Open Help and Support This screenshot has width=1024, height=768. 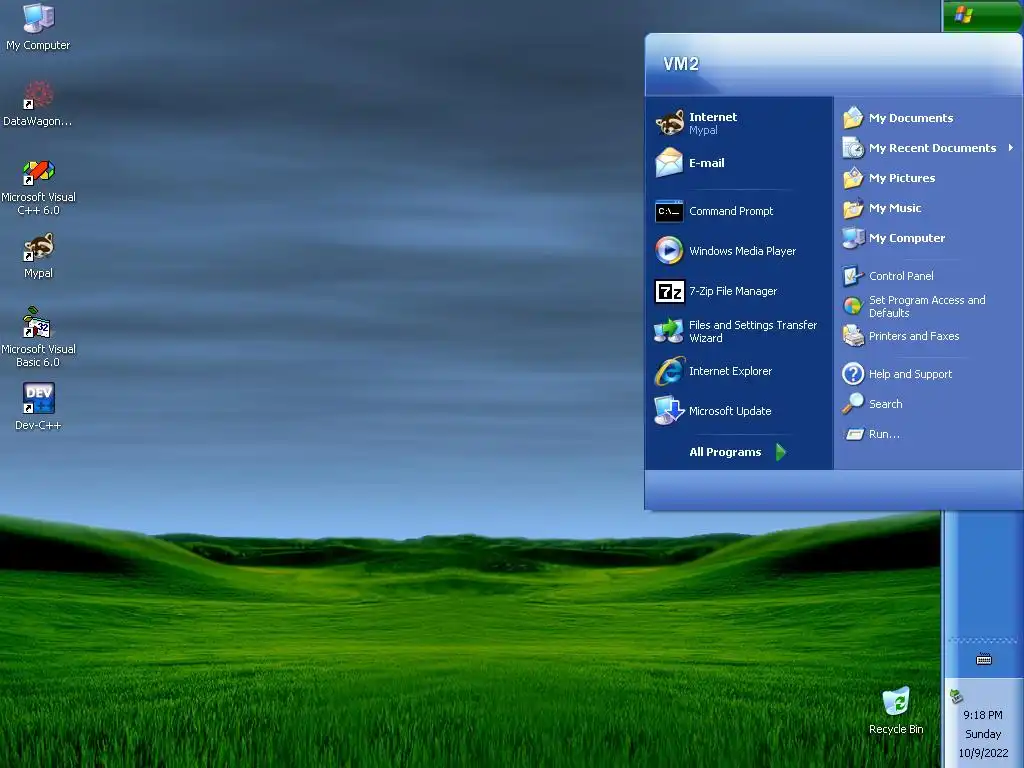pos(929,374)
